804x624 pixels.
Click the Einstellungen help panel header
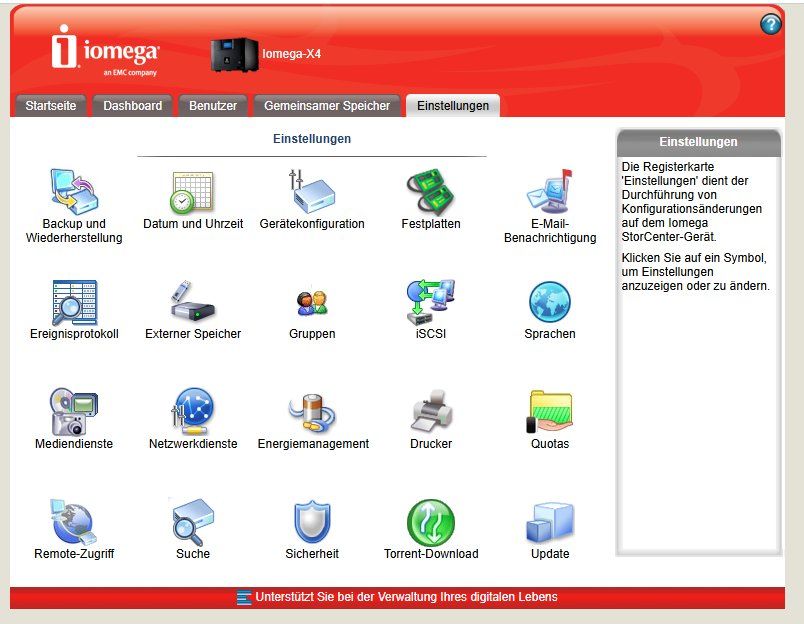tap(698, 142)
